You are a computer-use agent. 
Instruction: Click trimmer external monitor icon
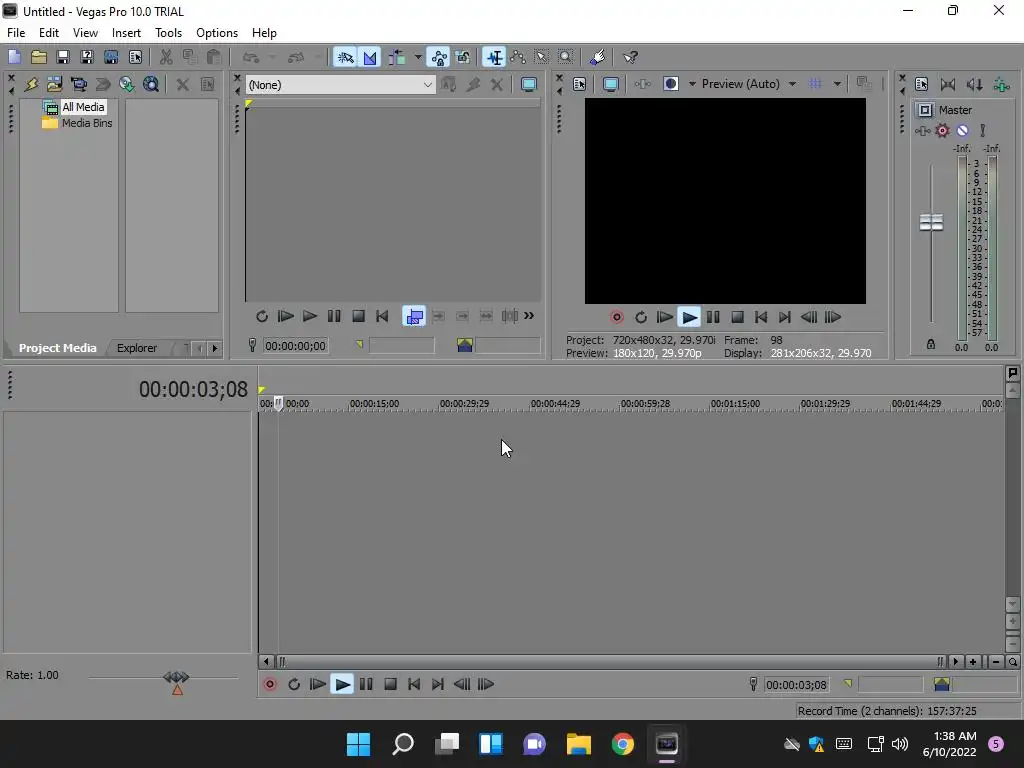point(529,84)
